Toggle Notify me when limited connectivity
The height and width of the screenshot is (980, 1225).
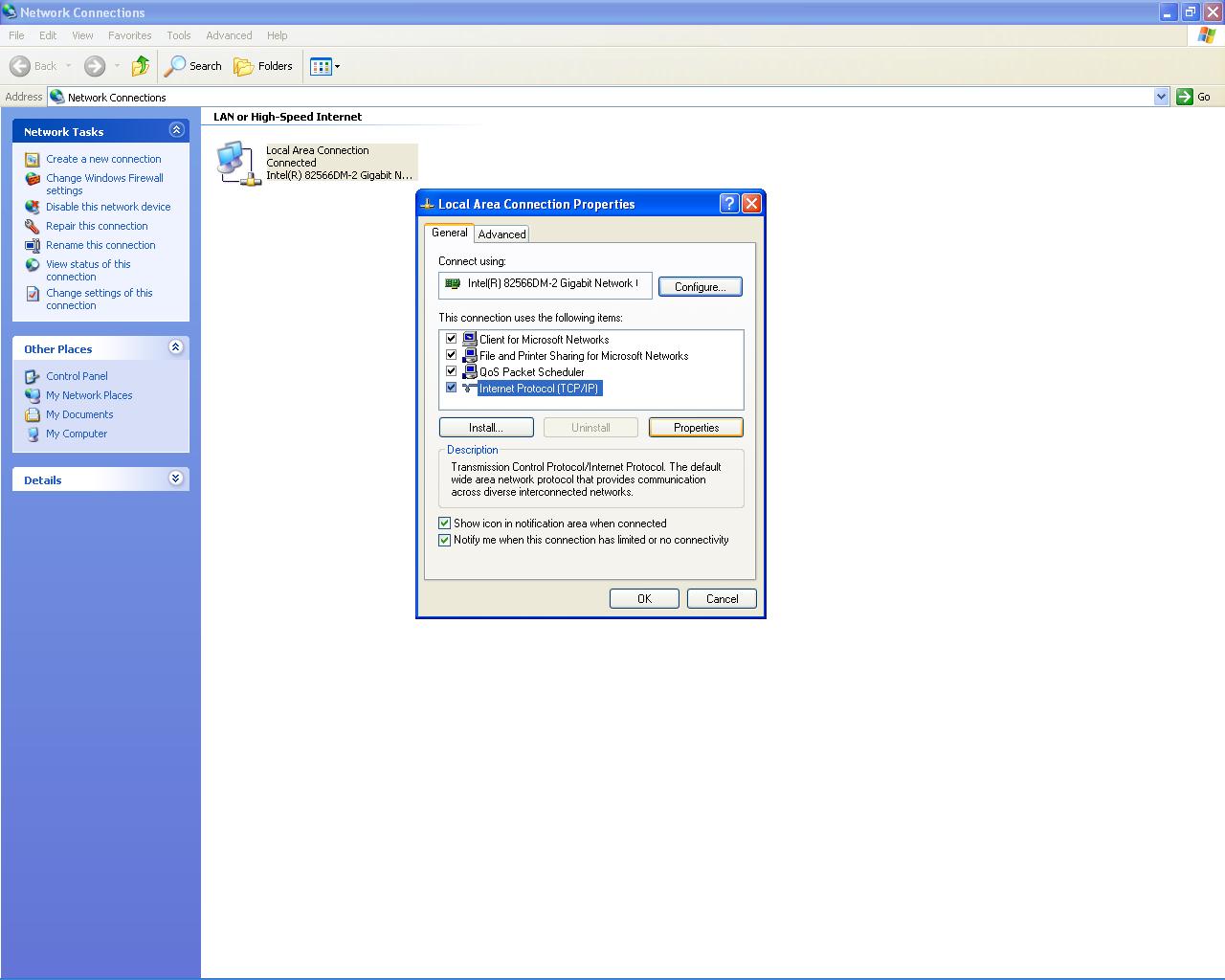[x=444, y=540]
